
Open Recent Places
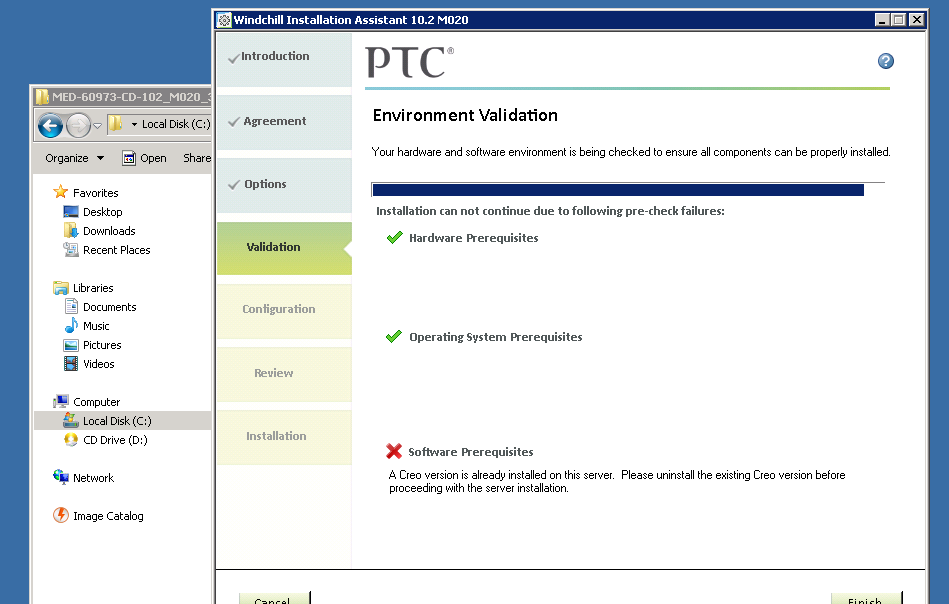[117, 250]
